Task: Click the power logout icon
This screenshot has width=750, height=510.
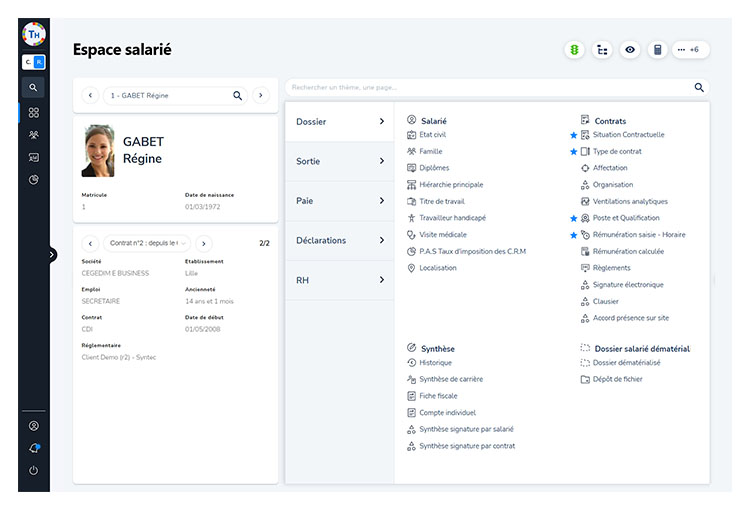Action: tap(34, 470)
